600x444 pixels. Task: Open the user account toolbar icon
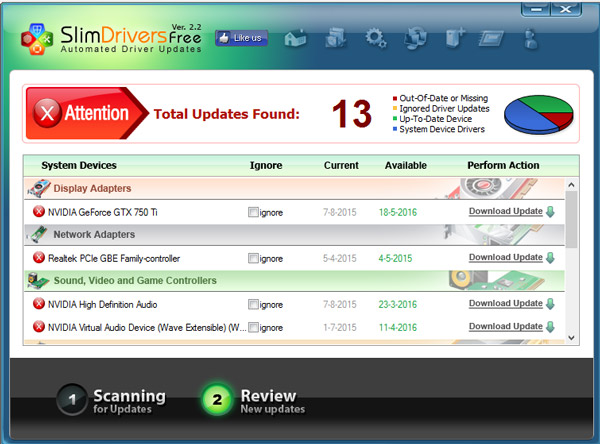[531, 39]
